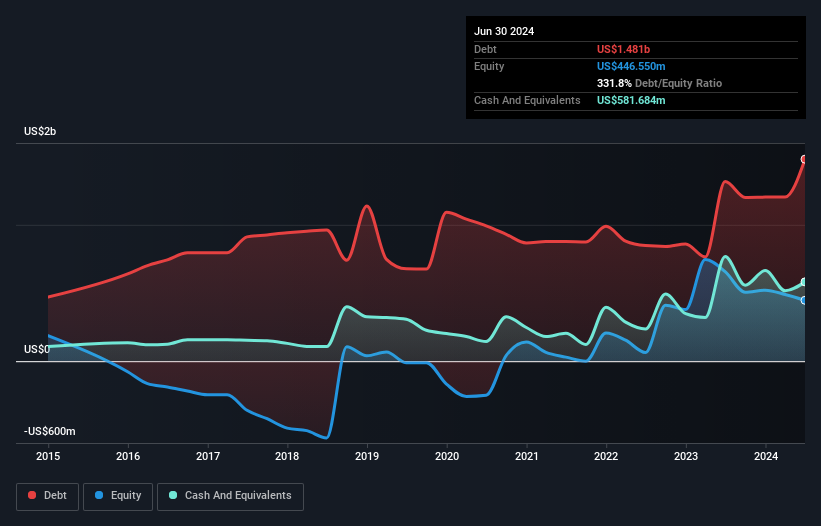Click the 2017 x-axis label
The height and width of the screenshot is (526, 821).
(x=208, y=456)
